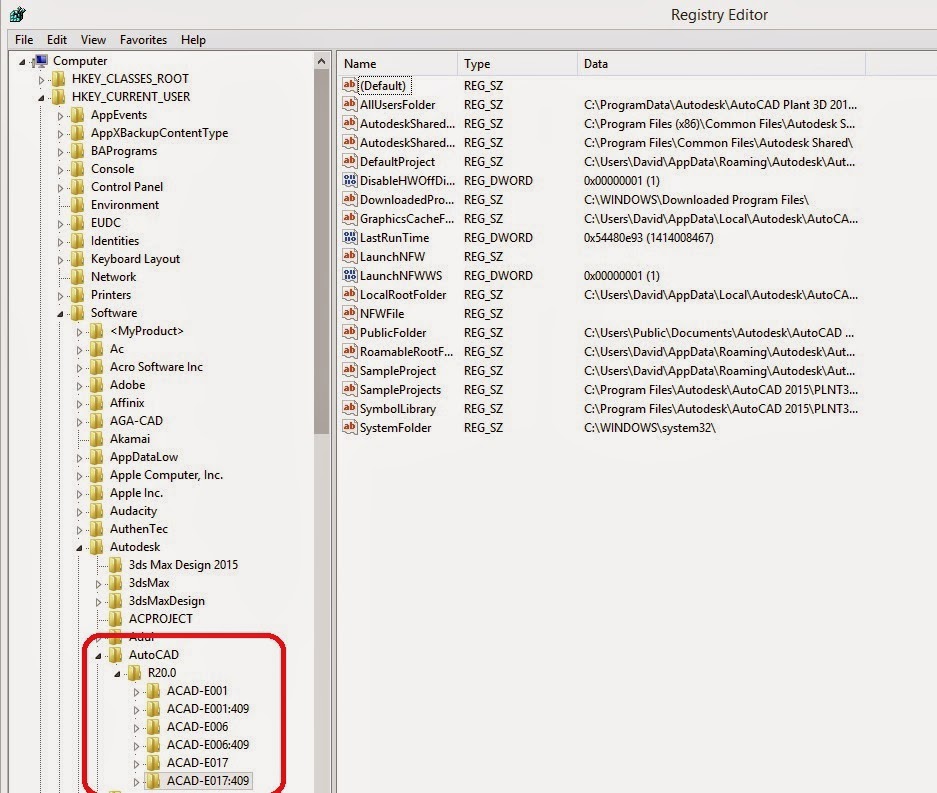
Task: Click the Computer icon in the tree
Action: (x=41, y=60)
